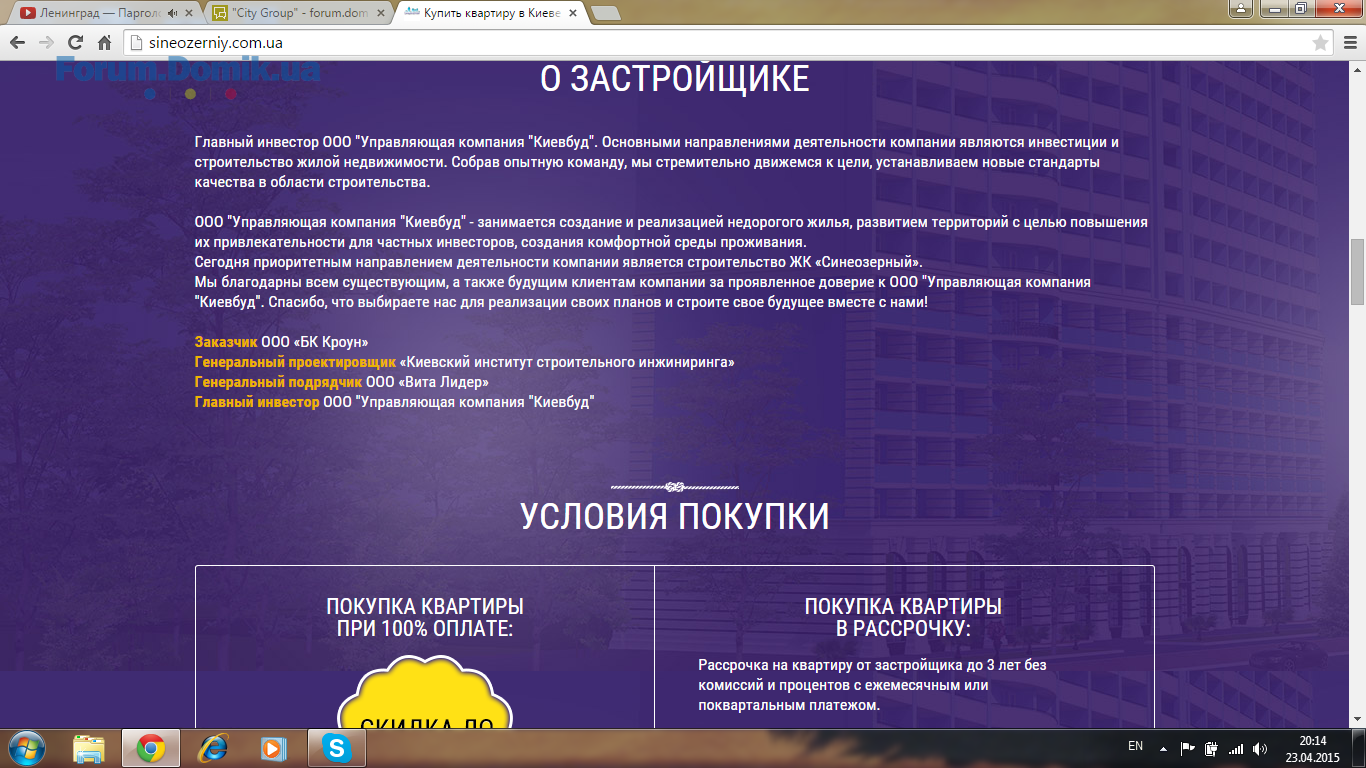Viewport: 1366px width, 768px height.
Task: Click the УСЛОВИЯ ПОКУПКИ heading
Action: tap(675, 516)
